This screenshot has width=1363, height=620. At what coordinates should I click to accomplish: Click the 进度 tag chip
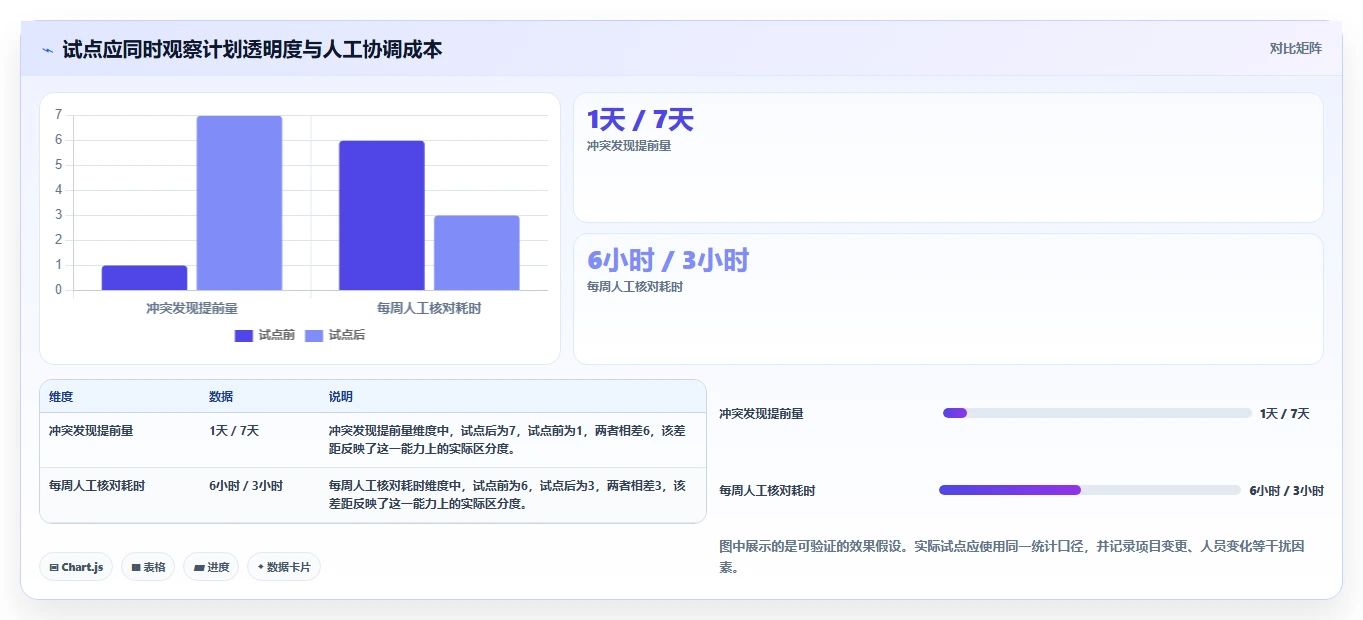tap(211, 567)
